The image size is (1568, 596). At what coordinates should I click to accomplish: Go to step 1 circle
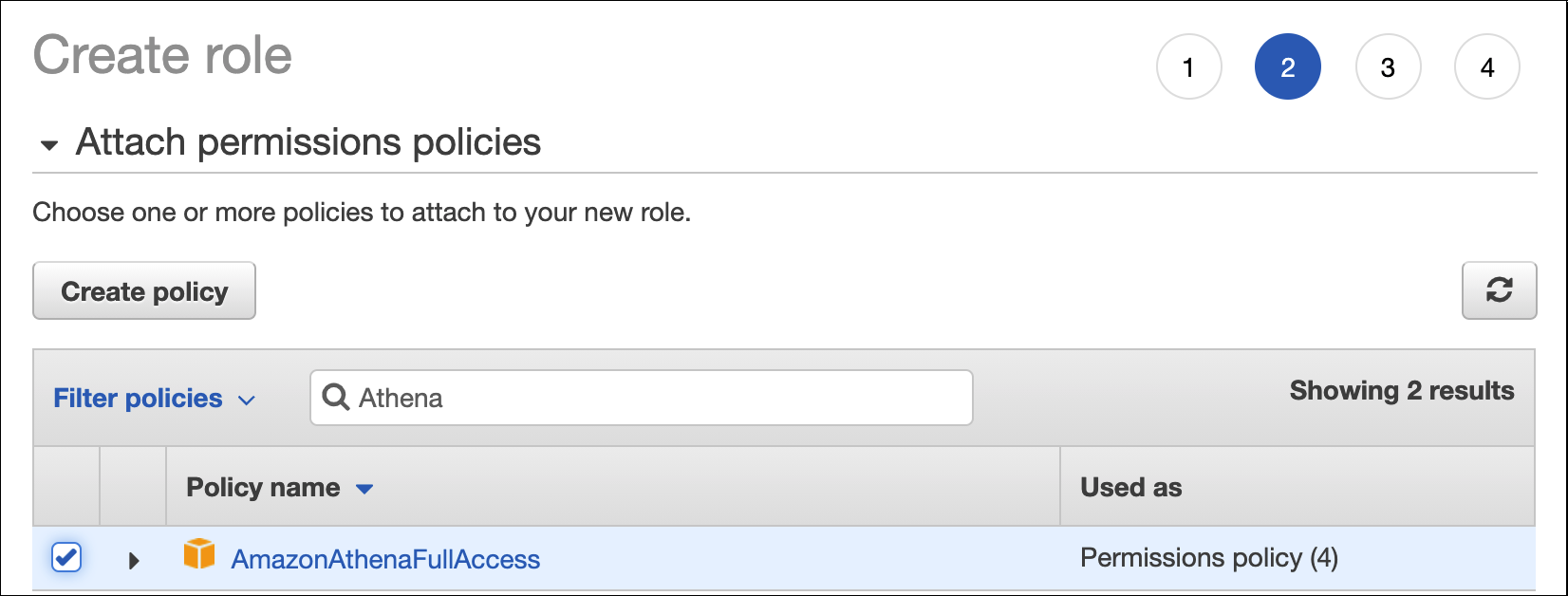1188,67
